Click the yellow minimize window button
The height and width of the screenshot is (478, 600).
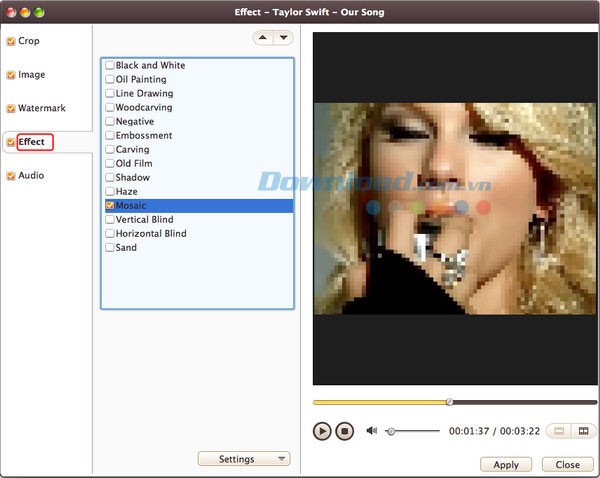25,12
